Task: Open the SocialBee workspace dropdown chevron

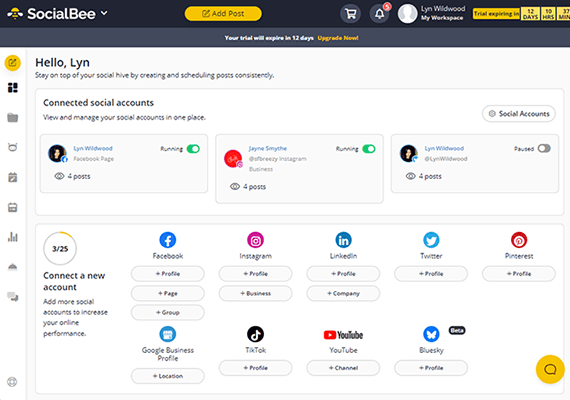Action: pyautogui.click(x=104, y=13)
